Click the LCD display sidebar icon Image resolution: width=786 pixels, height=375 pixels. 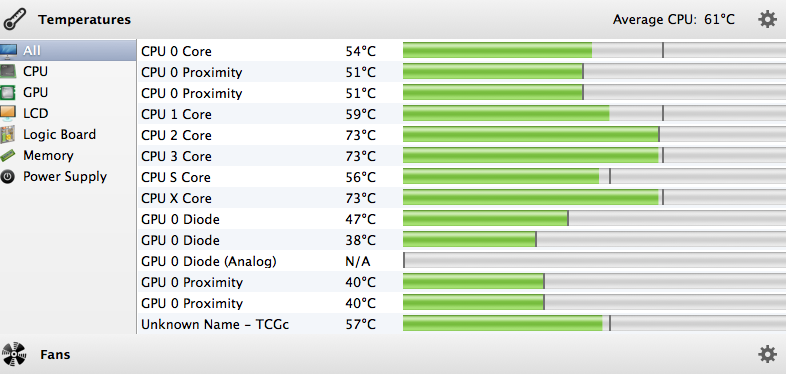(8, 114)
